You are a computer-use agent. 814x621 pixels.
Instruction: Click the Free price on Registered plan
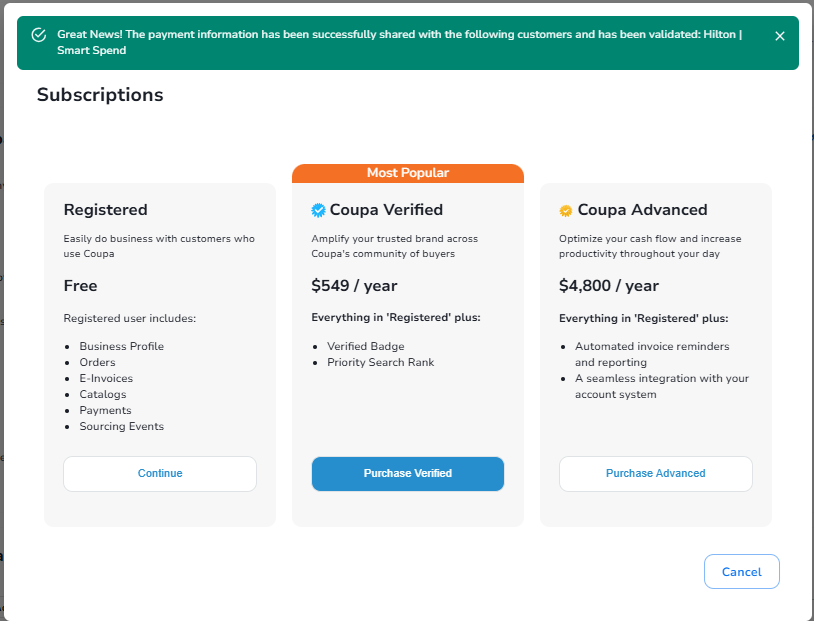click(80, 286)
